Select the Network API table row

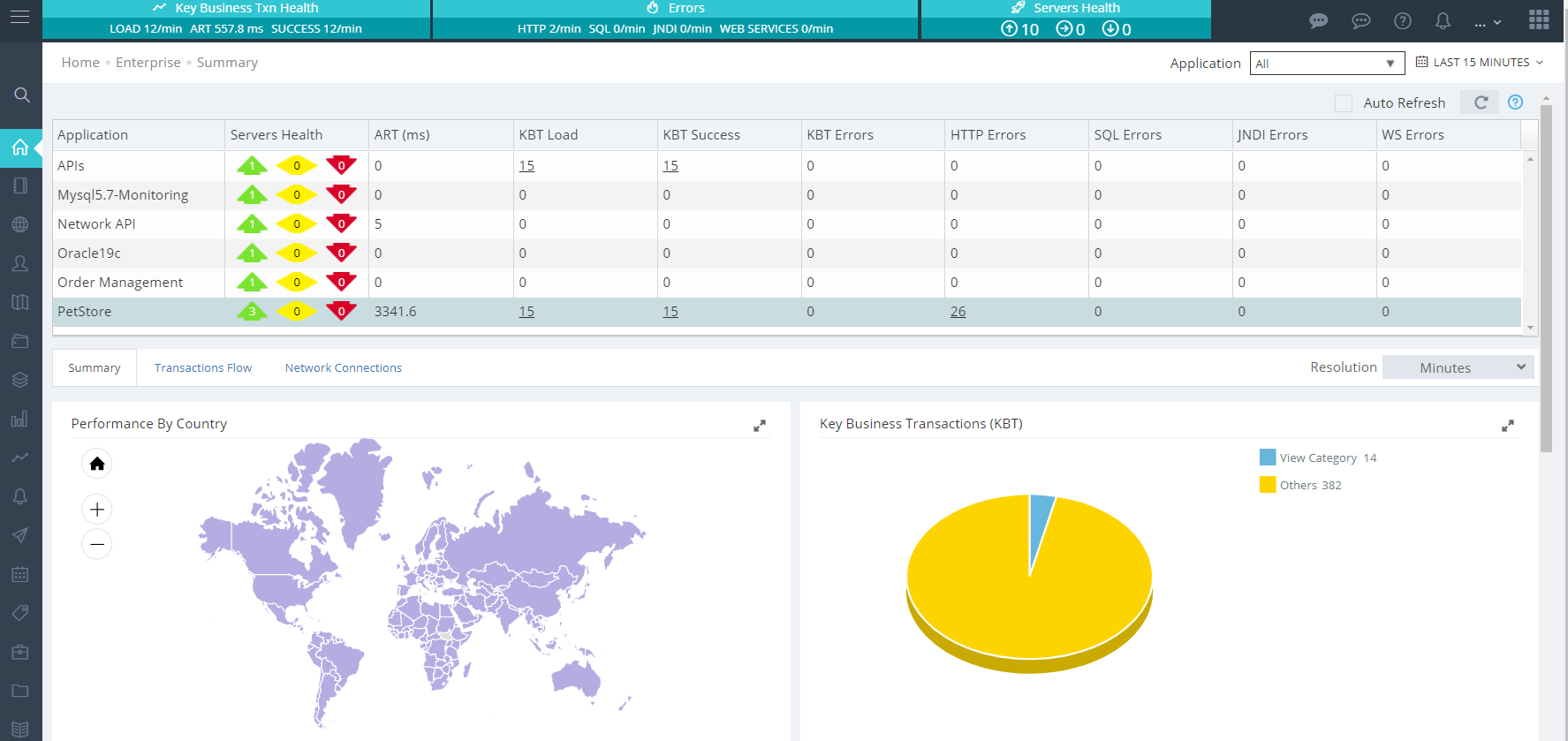pyautogui.click(x=96, y=224)
